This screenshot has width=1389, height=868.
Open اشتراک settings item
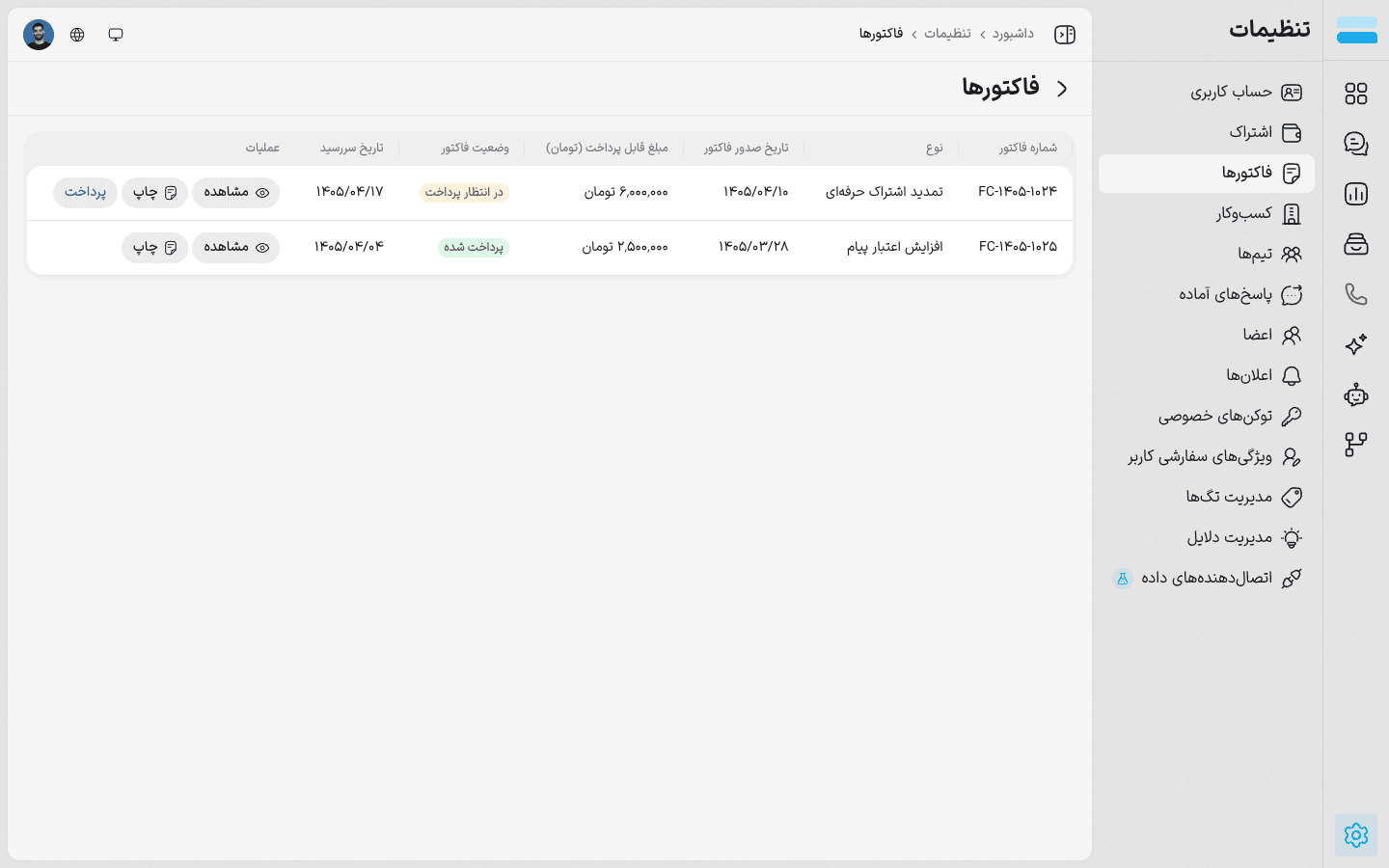click(x=1207, y=133)
